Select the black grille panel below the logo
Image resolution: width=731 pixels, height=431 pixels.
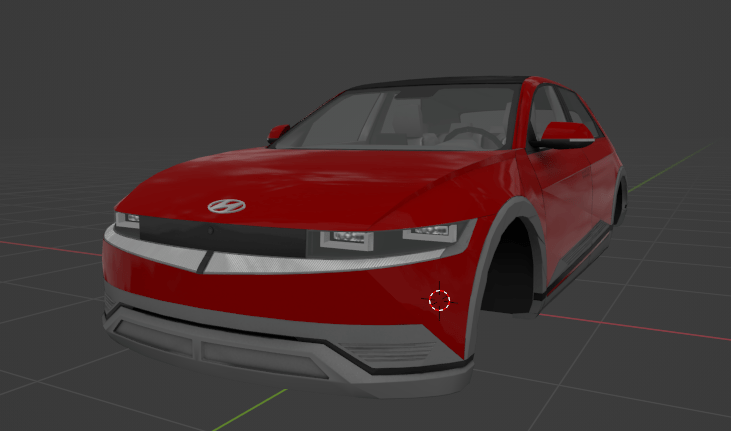[223, 236]
